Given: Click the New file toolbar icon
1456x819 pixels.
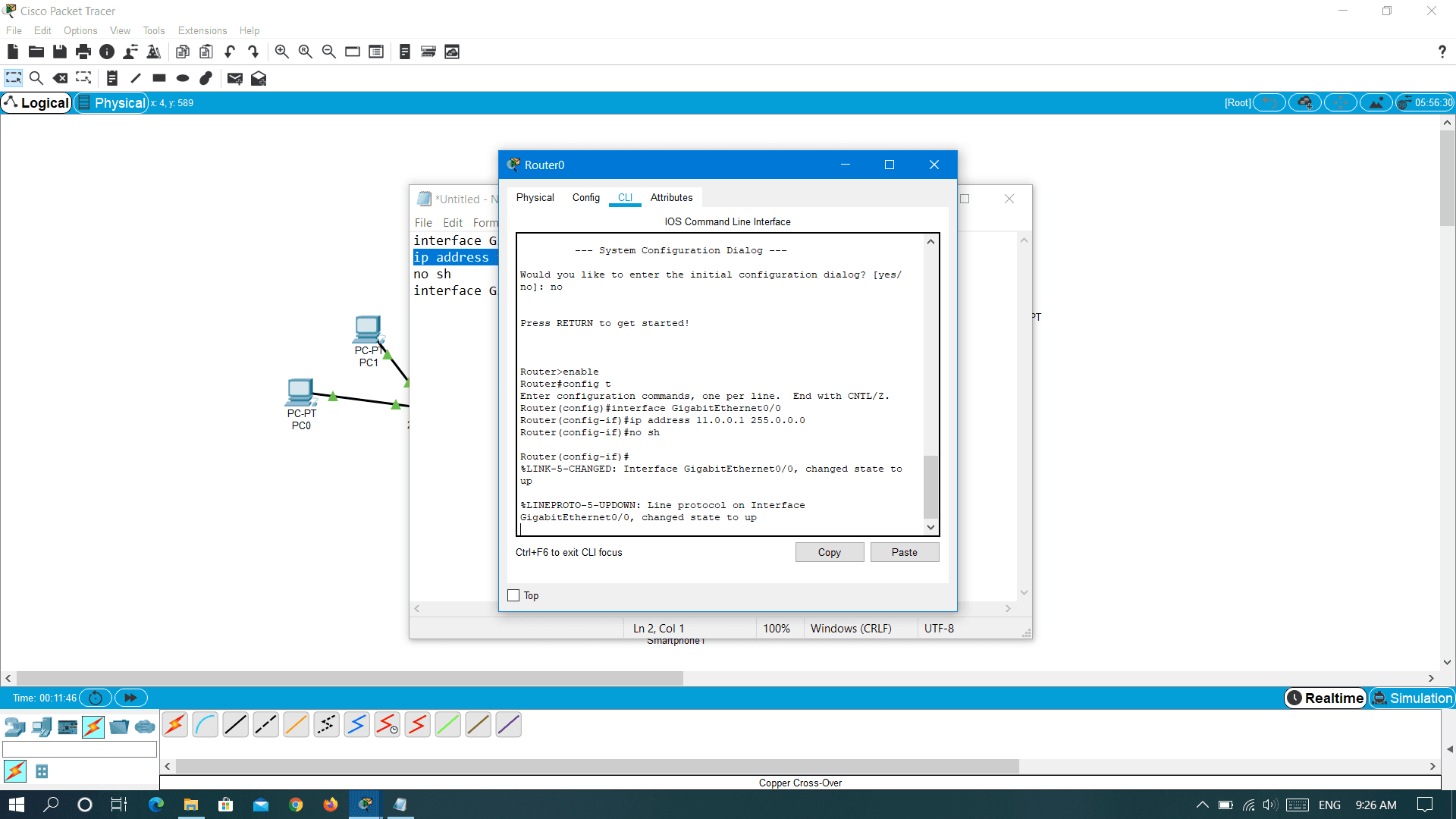Looking at the screenshot, I should 12,52.
